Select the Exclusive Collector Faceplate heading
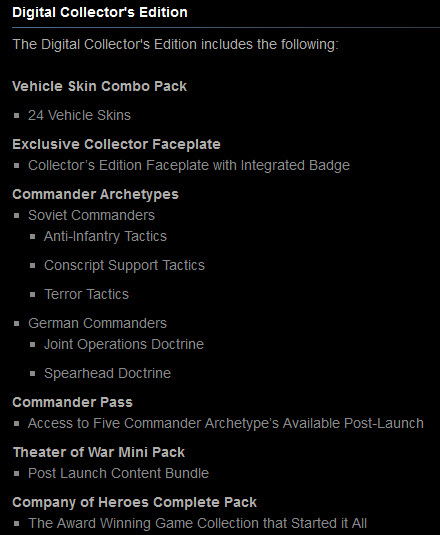The height and width of the screenshot is (535, 440). (116, 144)
